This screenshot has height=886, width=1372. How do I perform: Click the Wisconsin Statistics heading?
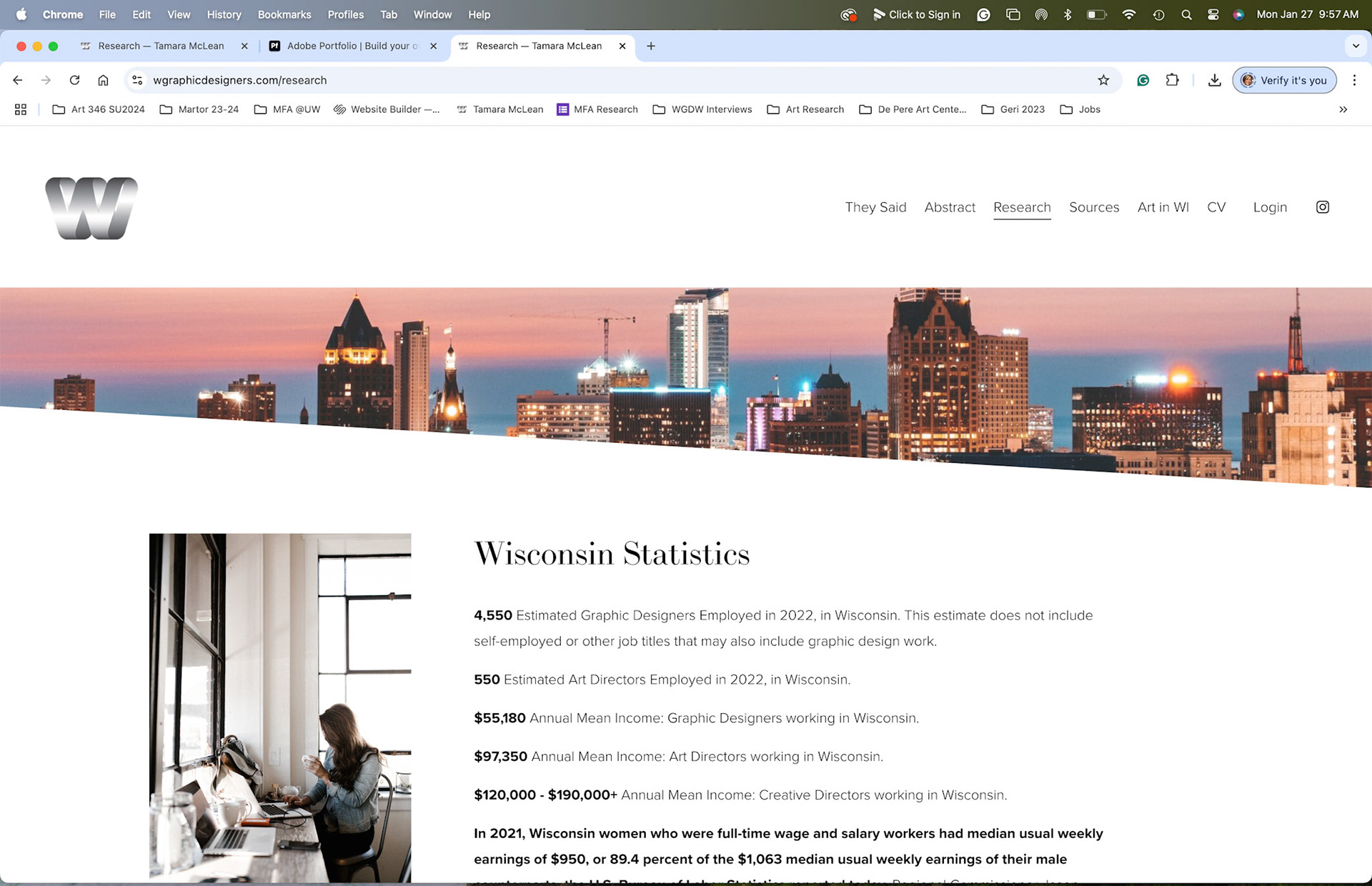pos(612,554)
